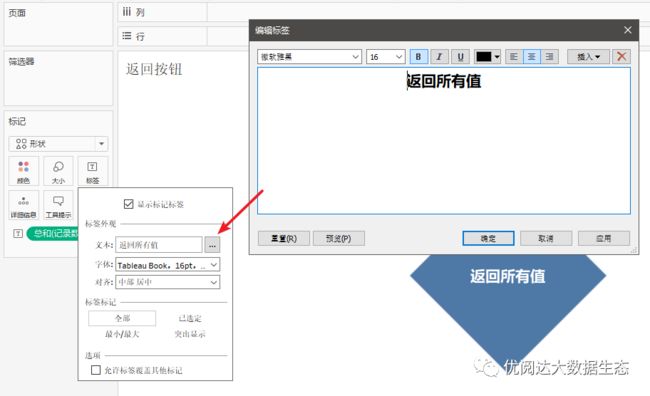Click the 筛选器 filters shelf
This screenshot has width=650, height=396.
coord(58,78)
